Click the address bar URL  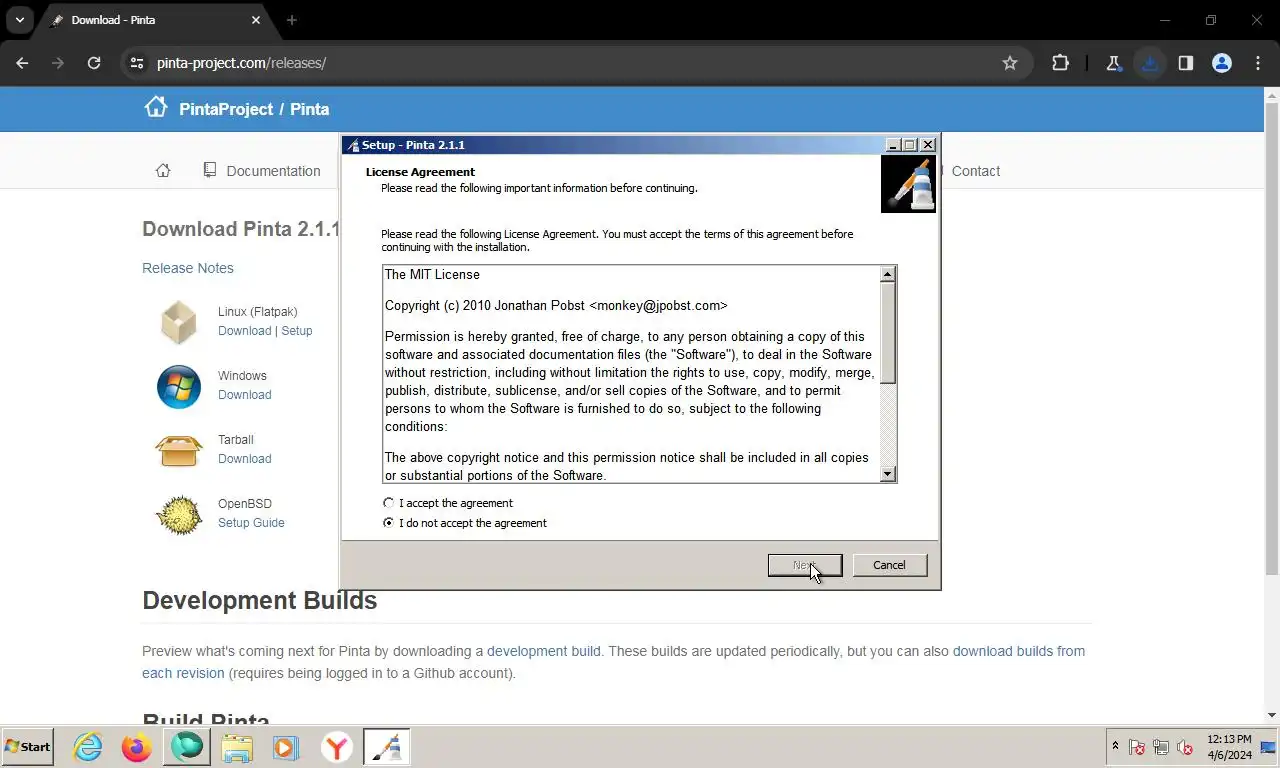pyautogui.click(x=241, y=63)
